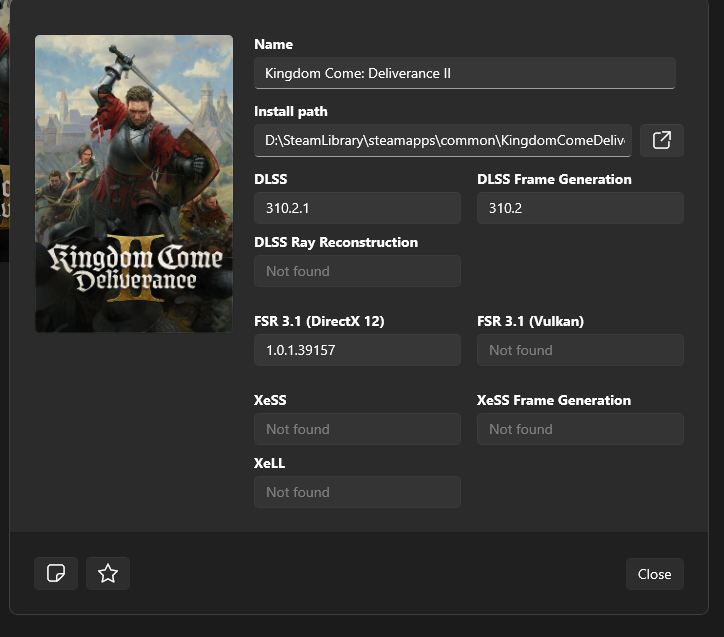Click the XeSS Frame Generation Not found field

click(x=580, y=429)
